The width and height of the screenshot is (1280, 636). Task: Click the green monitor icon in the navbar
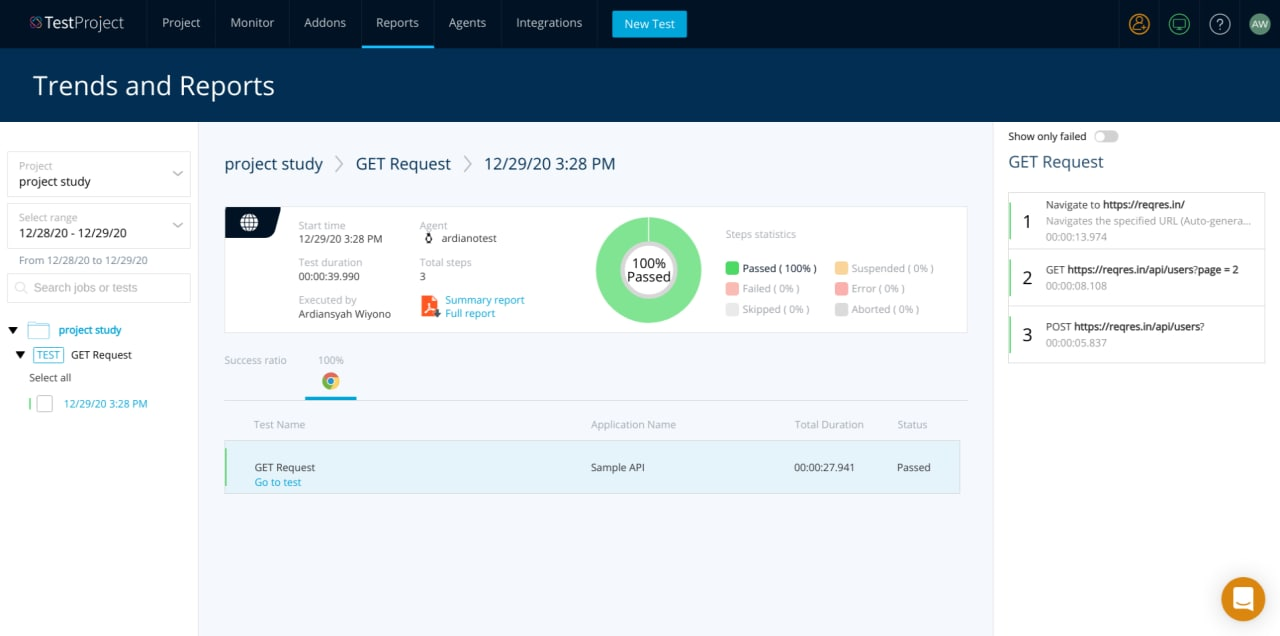1179,23
